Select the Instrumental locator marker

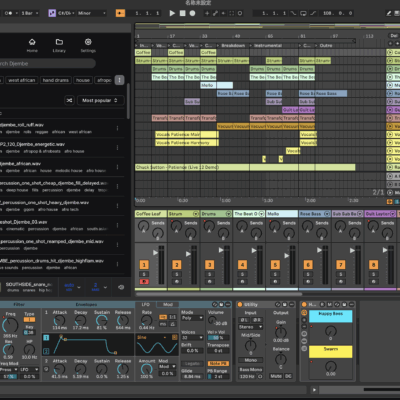pyautogui.click(x=268, y=45)
